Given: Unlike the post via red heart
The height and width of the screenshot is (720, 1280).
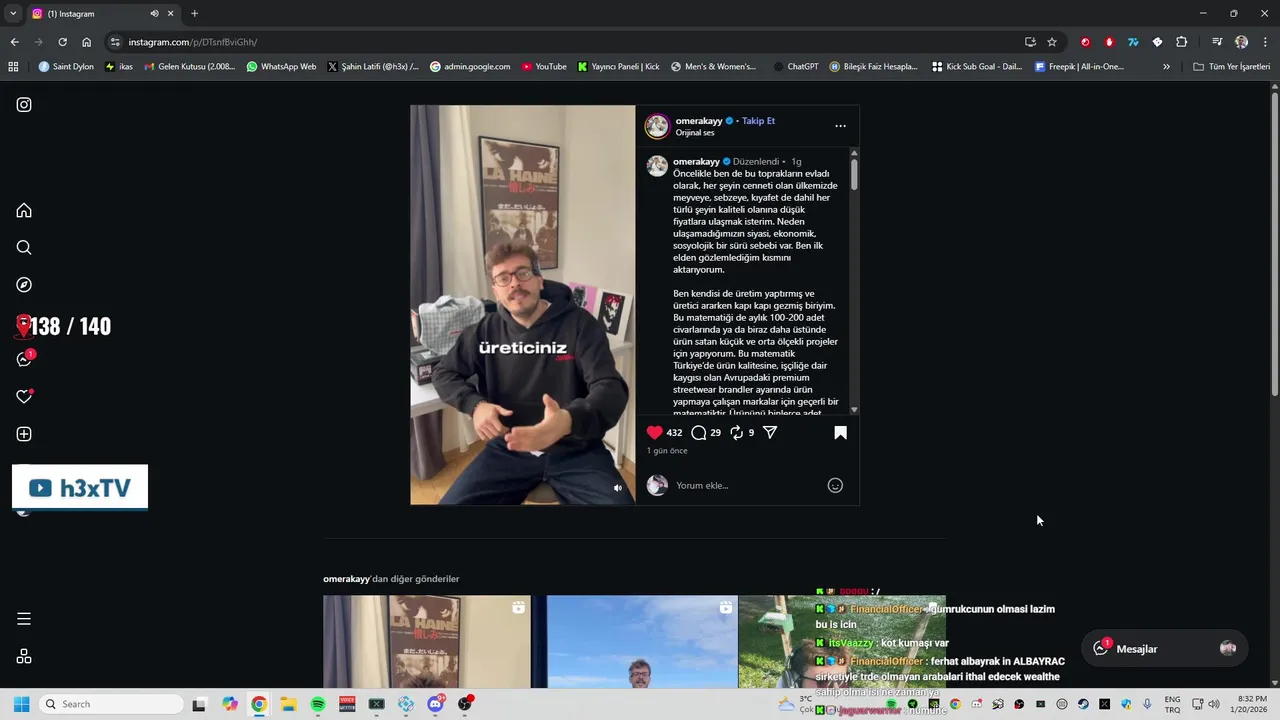Looking at the screenshot, I should (655, 432).
